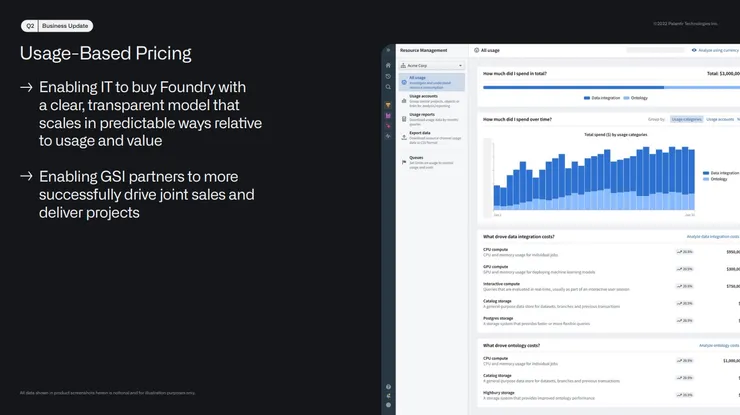Click the trend percentage badge on GPU compute row
740x415 pixels.
click(684, 269)
